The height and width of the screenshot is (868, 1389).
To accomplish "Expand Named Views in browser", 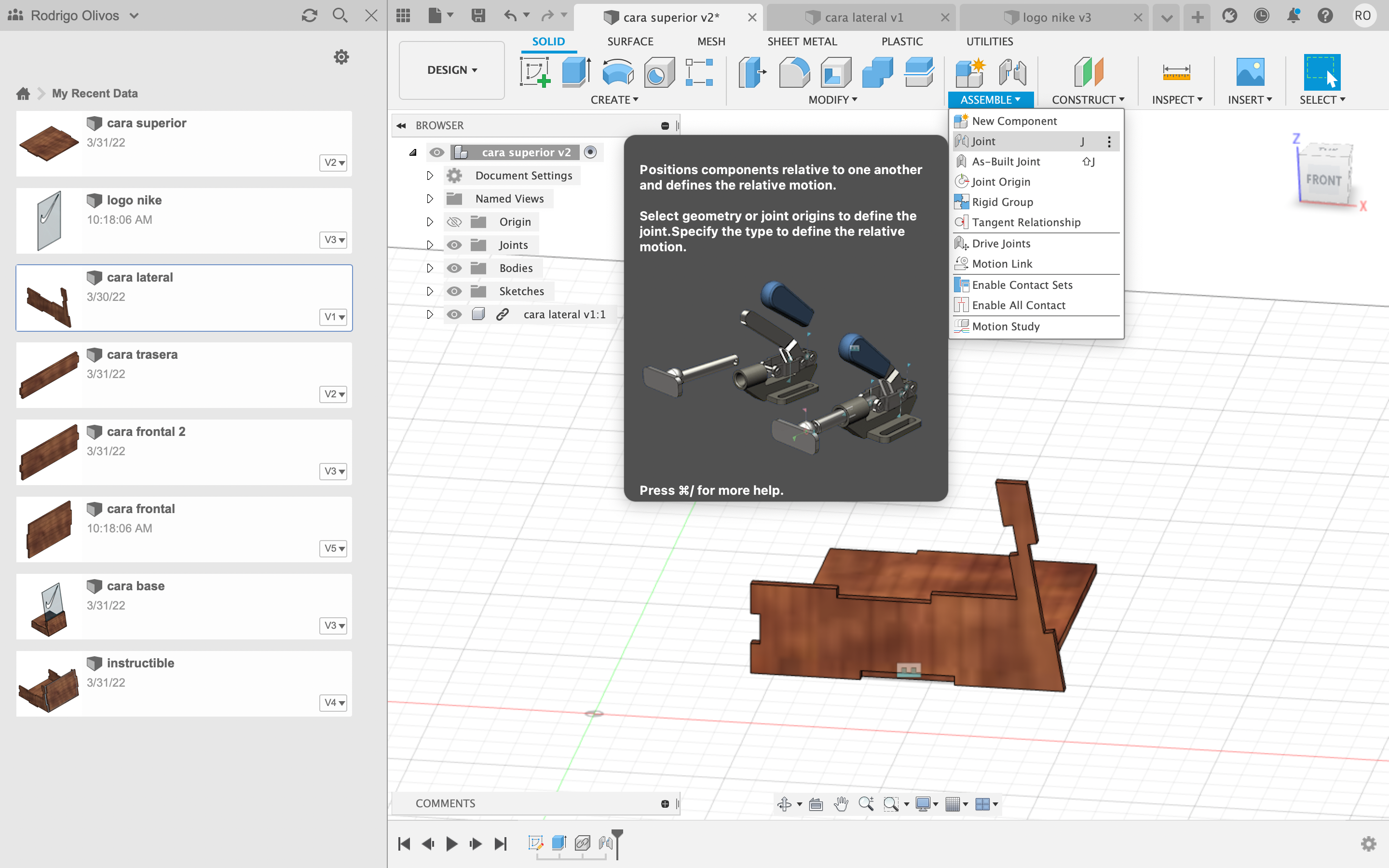I will pyautogui.click(x=429, y=199).
